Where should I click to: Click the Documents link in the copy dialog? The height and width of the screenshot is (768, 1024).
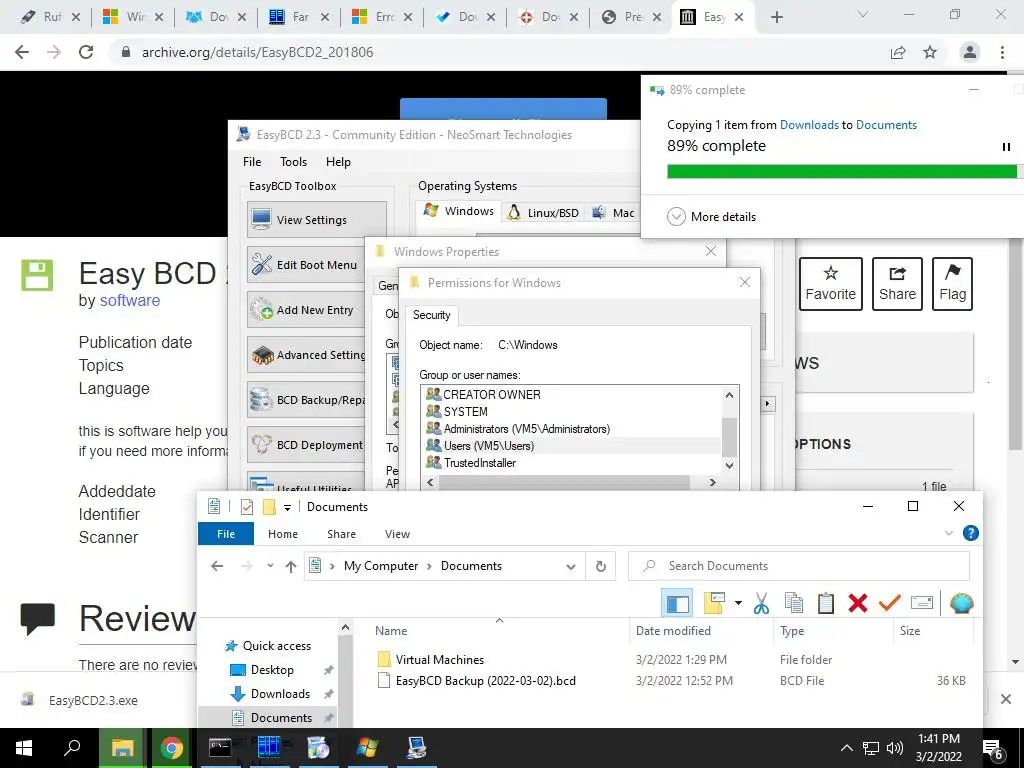pos(886,125)
